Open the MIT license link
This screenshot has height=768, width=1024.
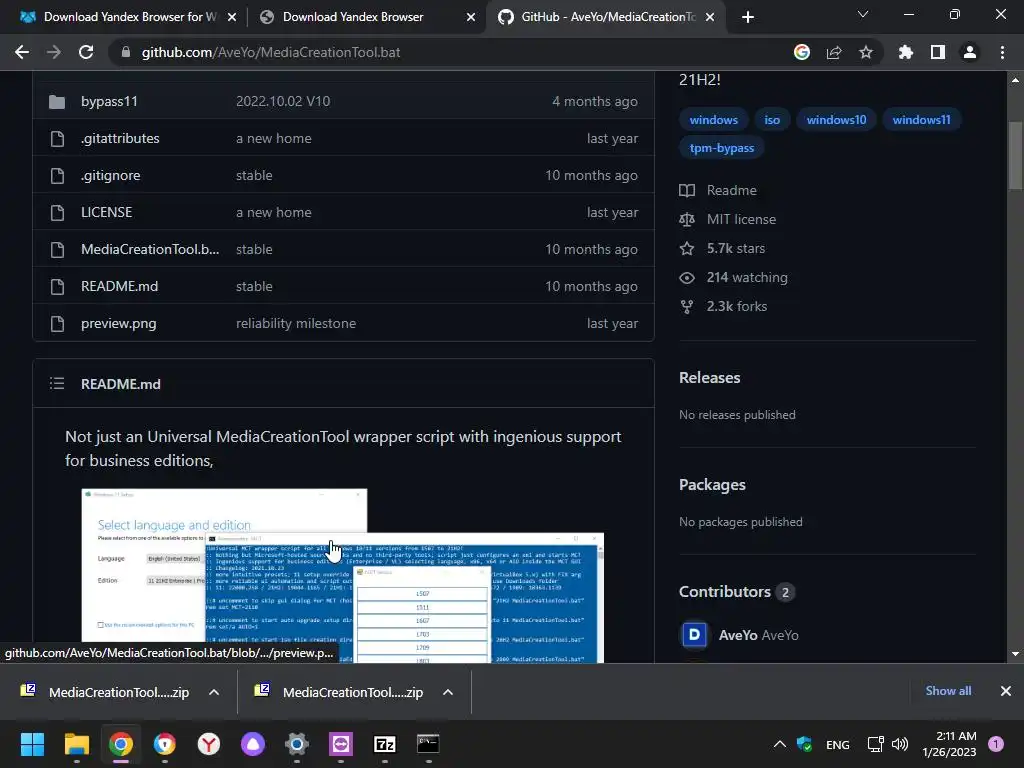(741, 219)
